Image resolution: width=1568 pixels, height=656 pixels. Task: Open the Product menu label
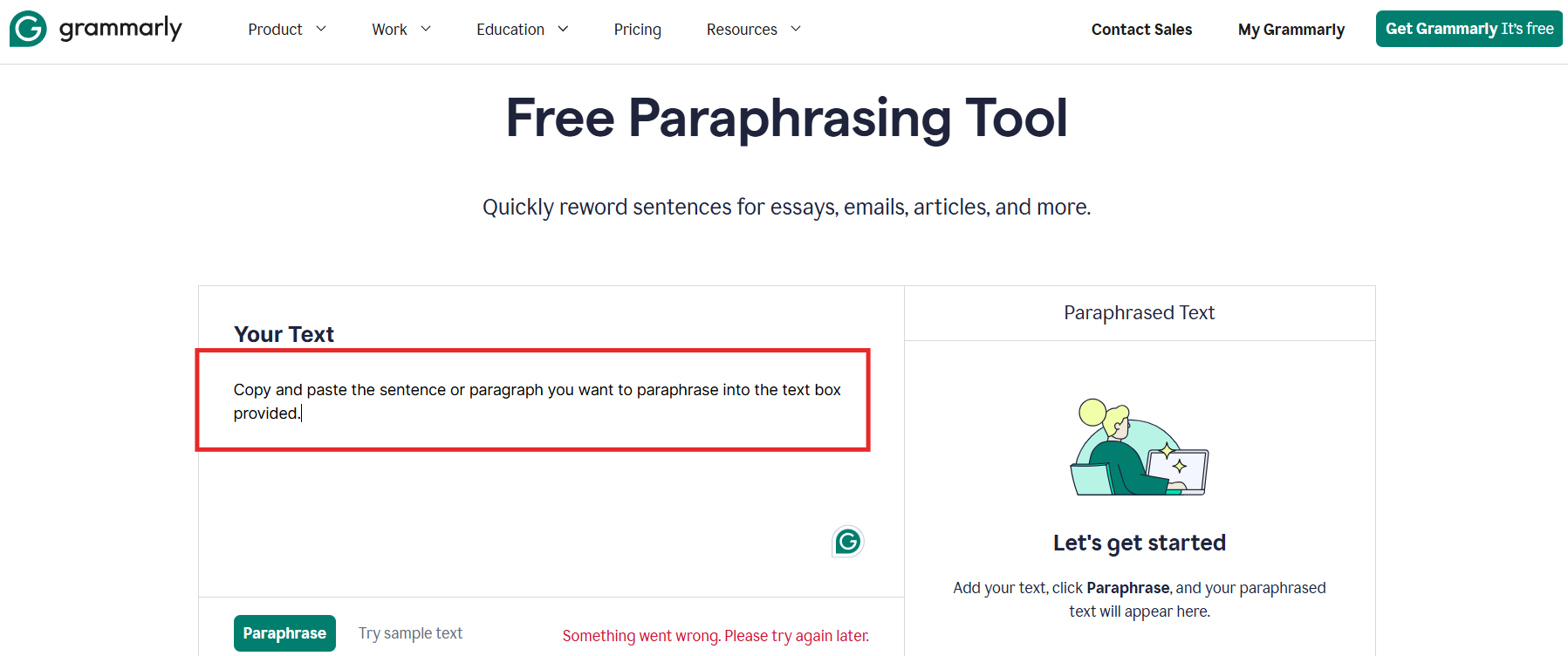pyautogui.click(x=275, y=30)
